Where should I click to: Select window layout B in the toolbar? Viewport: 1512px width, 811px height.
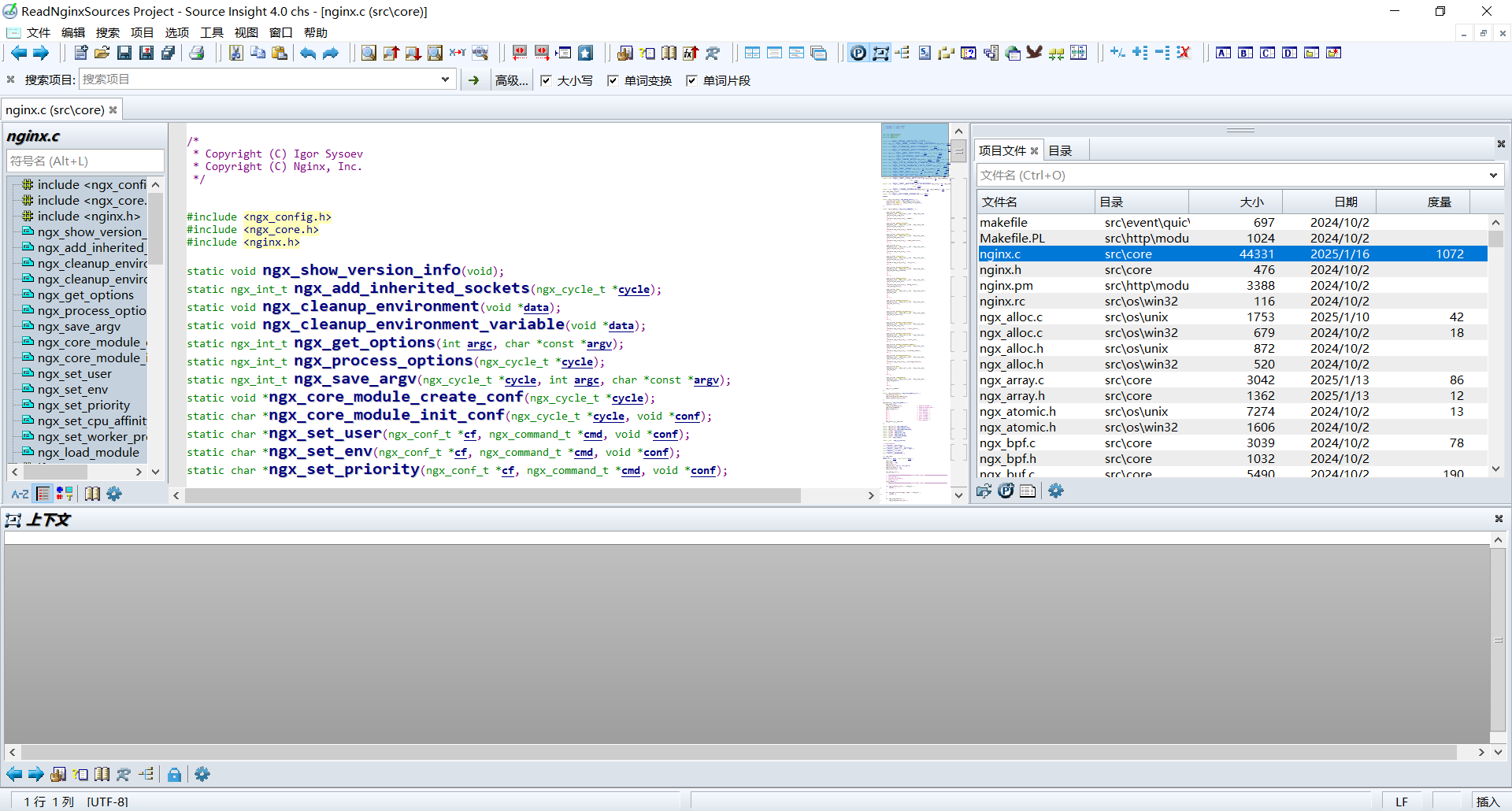coord(1245,53)
